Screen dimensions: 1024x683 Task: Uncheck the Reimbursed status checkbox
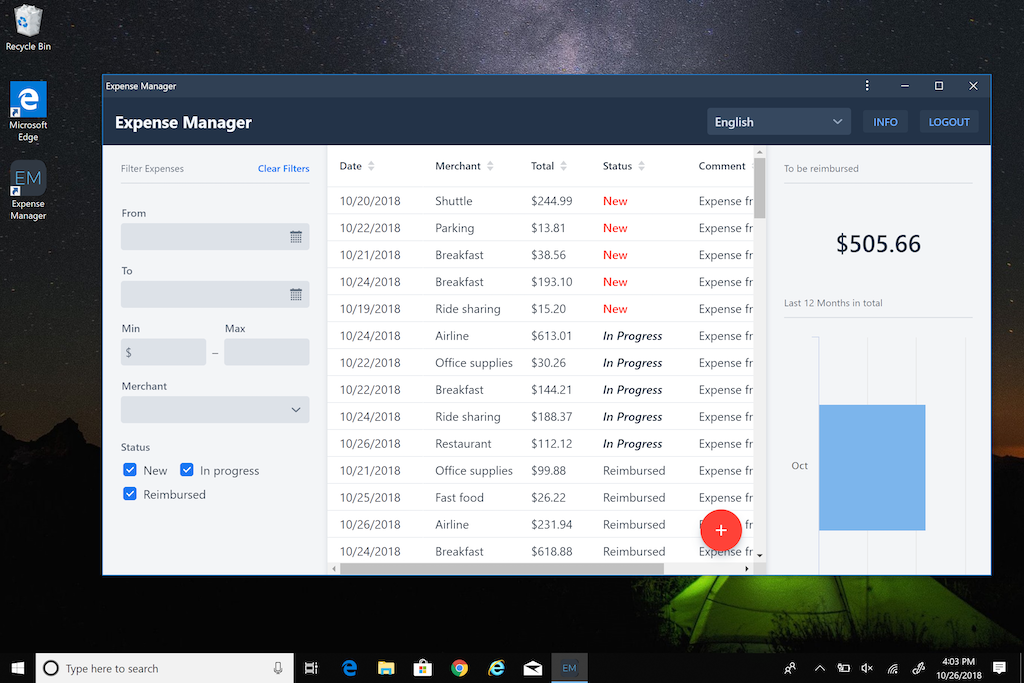130,494
